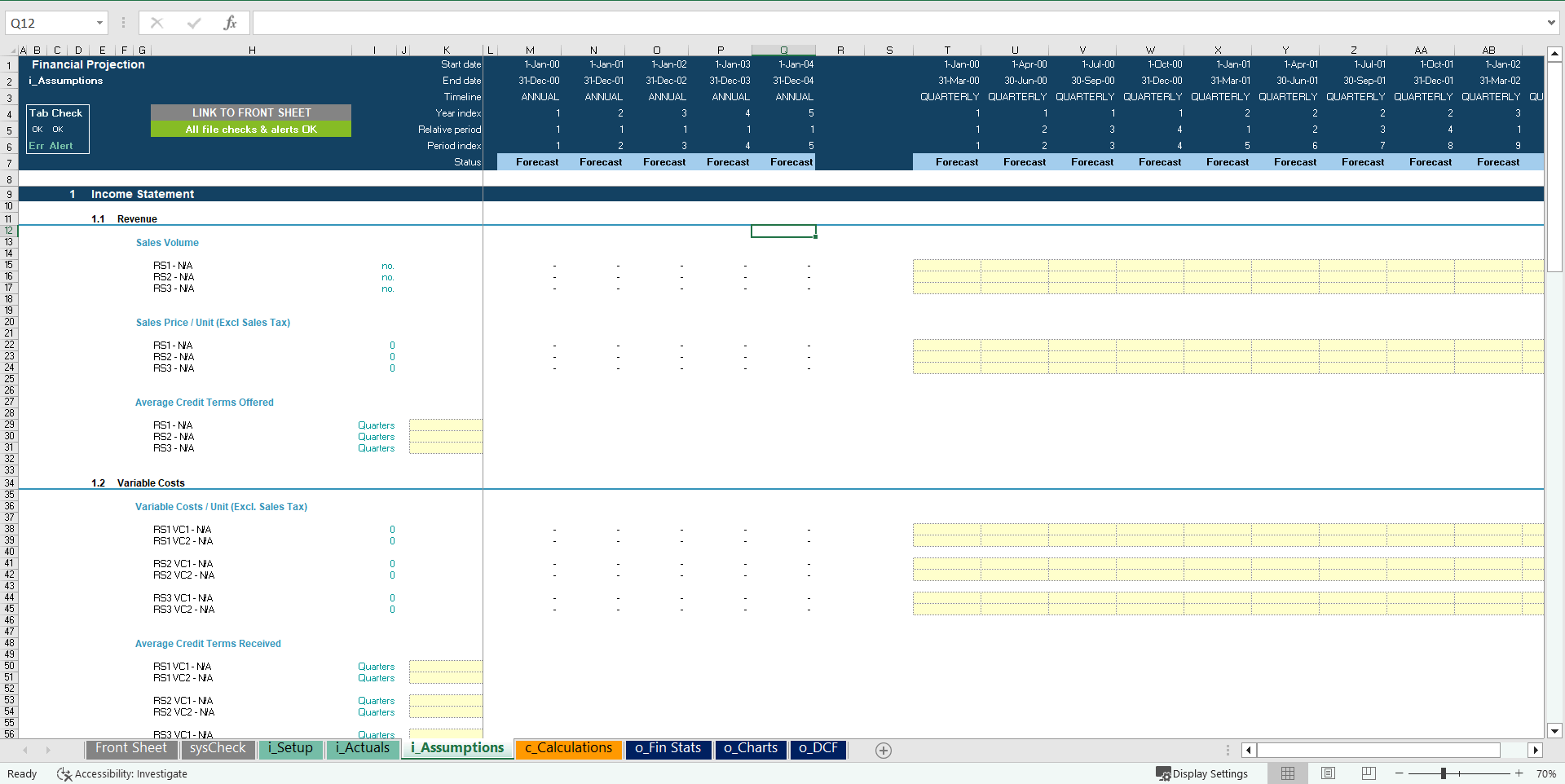Image resolution: width=1565 pixels, height=784 pixels.
Task: Click the Page Break Preview icon
Action: (x=1369, y=773)
